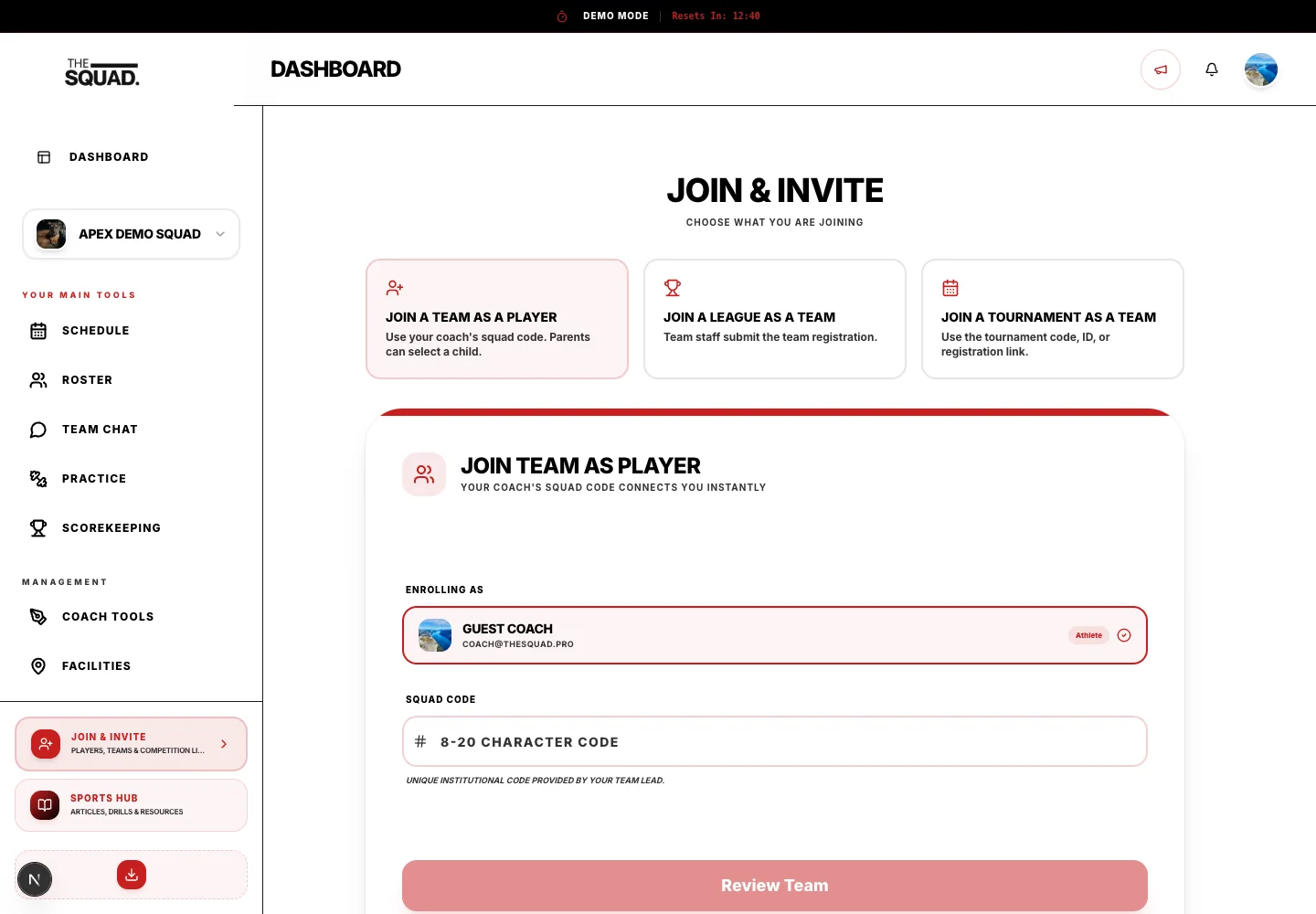This screenshot has width=1316, height=914.
Task: Click The Squad logo
Action: tap(102, 72)
